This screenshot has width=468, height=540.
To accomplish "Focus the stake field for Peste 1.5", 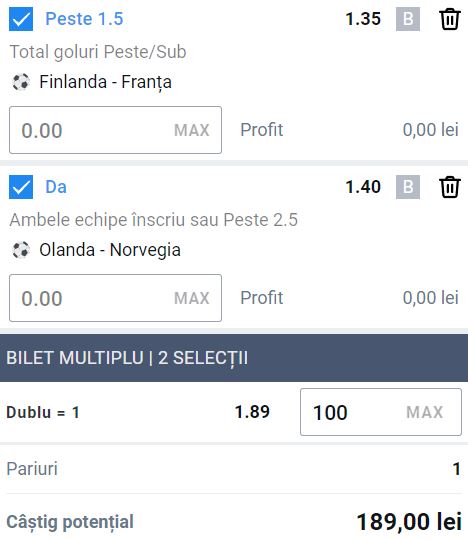I will [115, 130].
